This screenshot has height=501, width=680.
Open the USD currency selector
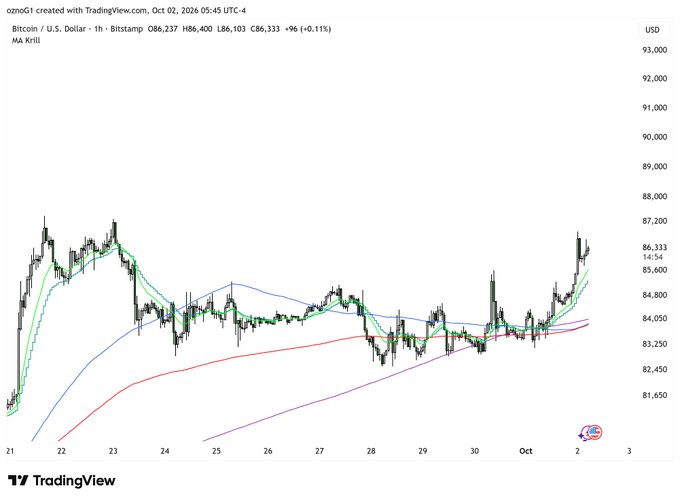click(x=652, y=30)
